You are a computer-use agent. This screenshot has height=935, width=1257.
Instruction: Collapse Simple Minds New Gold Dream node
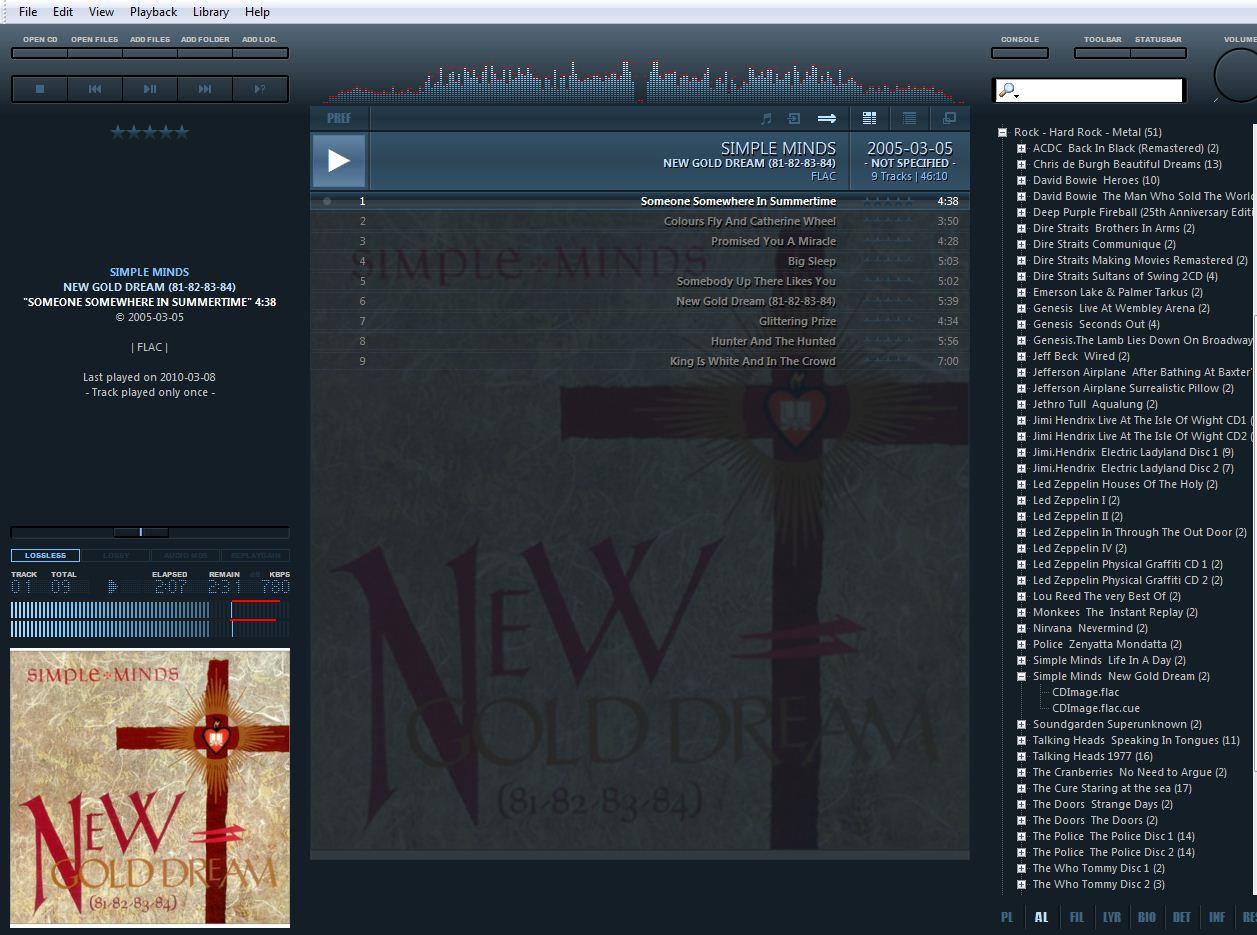(1021, 676)
